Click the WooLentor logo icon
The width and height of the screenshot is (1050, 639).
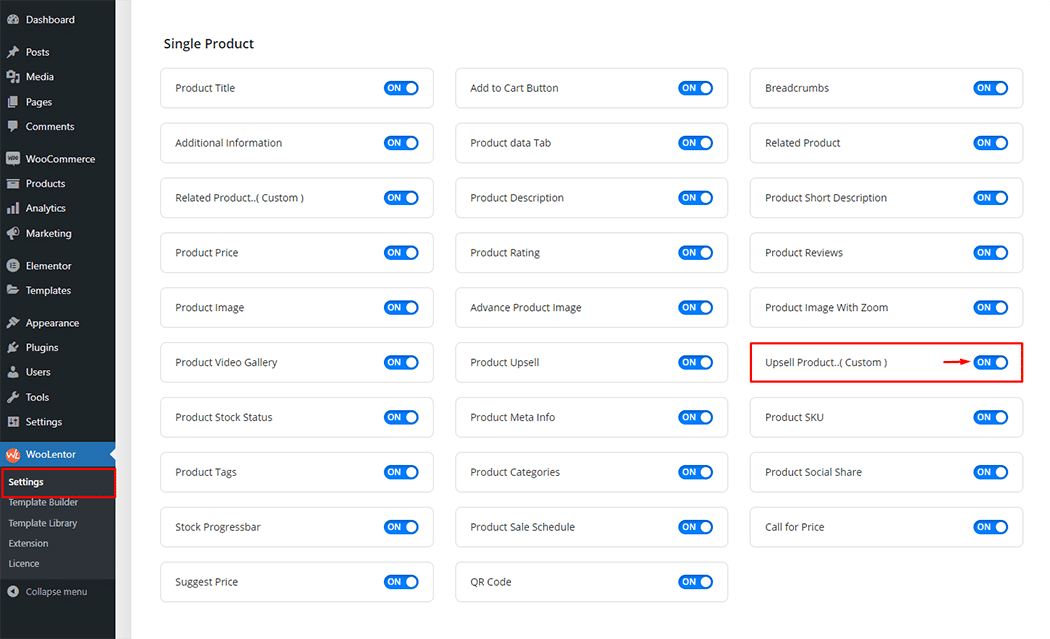[13, 455]
